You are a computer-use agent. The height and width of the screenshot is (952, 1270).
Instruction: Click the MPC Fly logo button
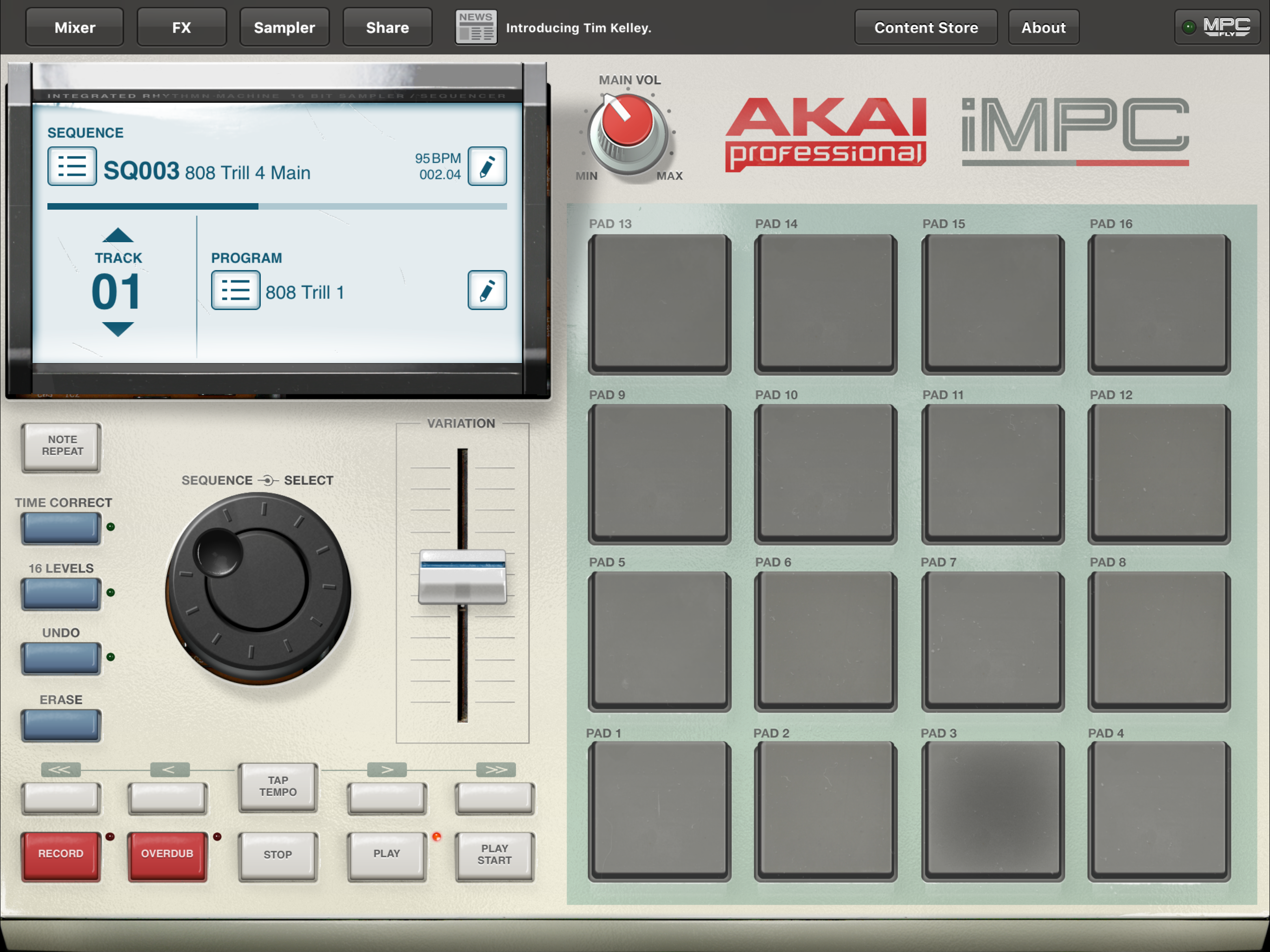[x=1217, y=27]
